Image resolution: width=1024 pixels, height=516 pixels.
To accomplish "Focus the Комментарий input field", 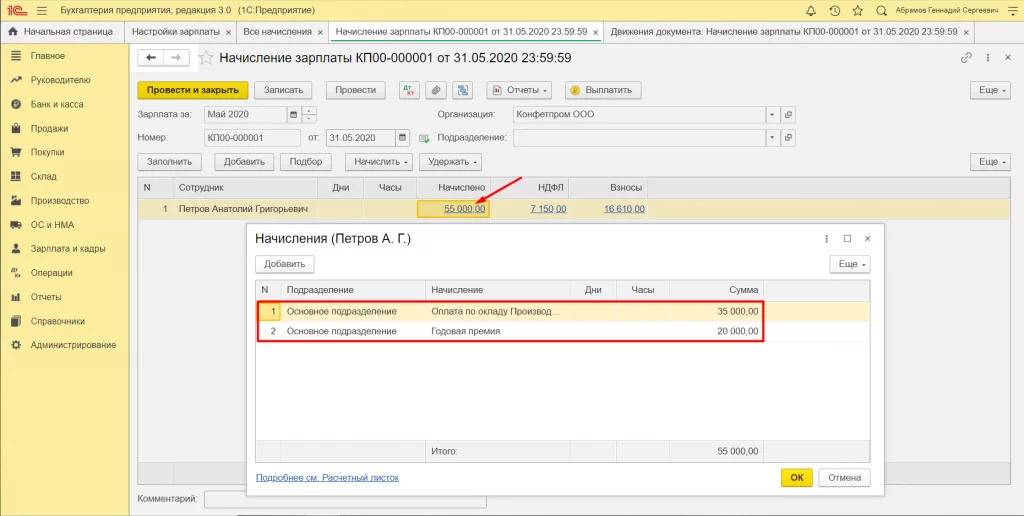I will (x=345, y=499).
